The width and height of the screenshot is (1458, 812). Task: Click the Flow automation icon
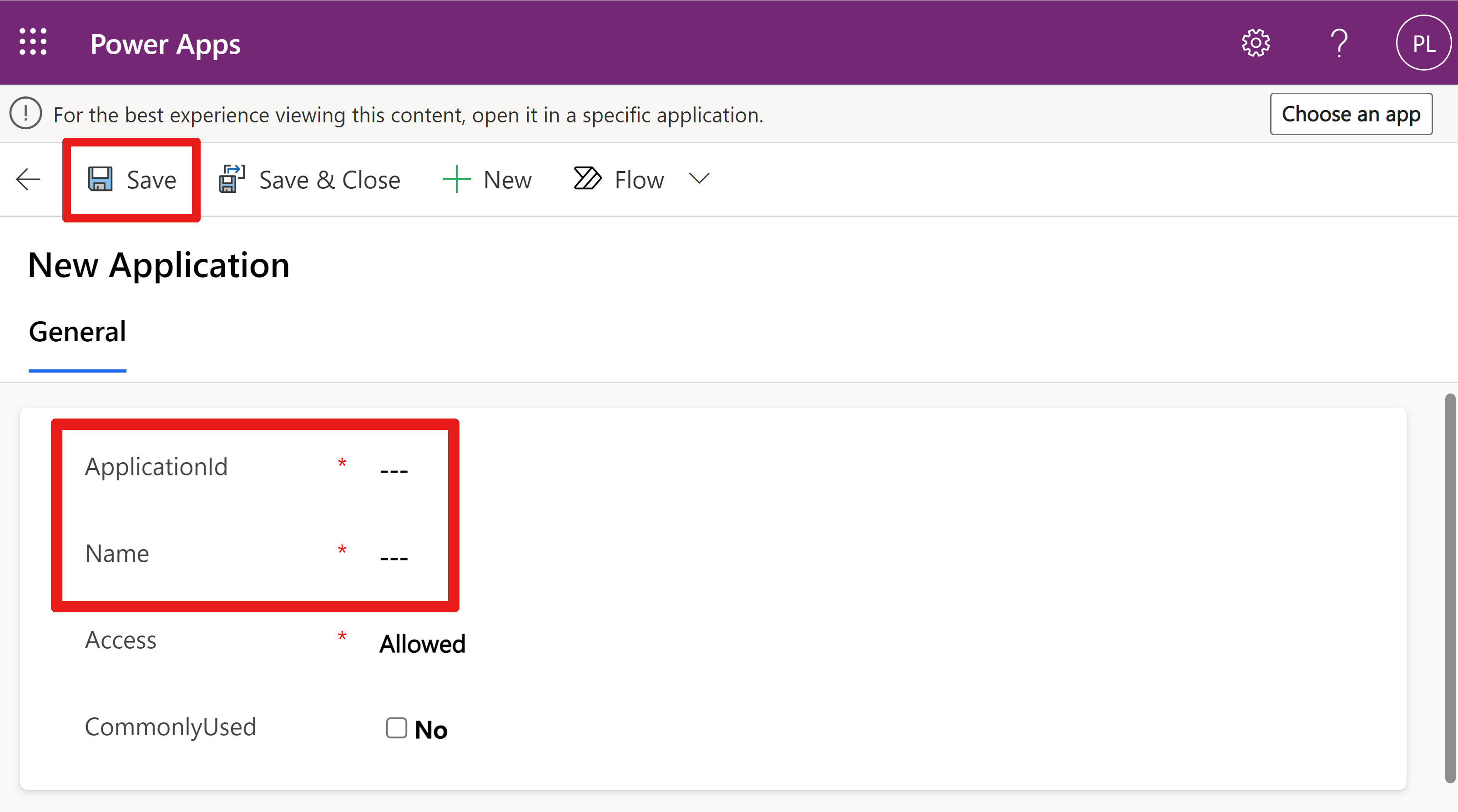[x=586, y=179]
